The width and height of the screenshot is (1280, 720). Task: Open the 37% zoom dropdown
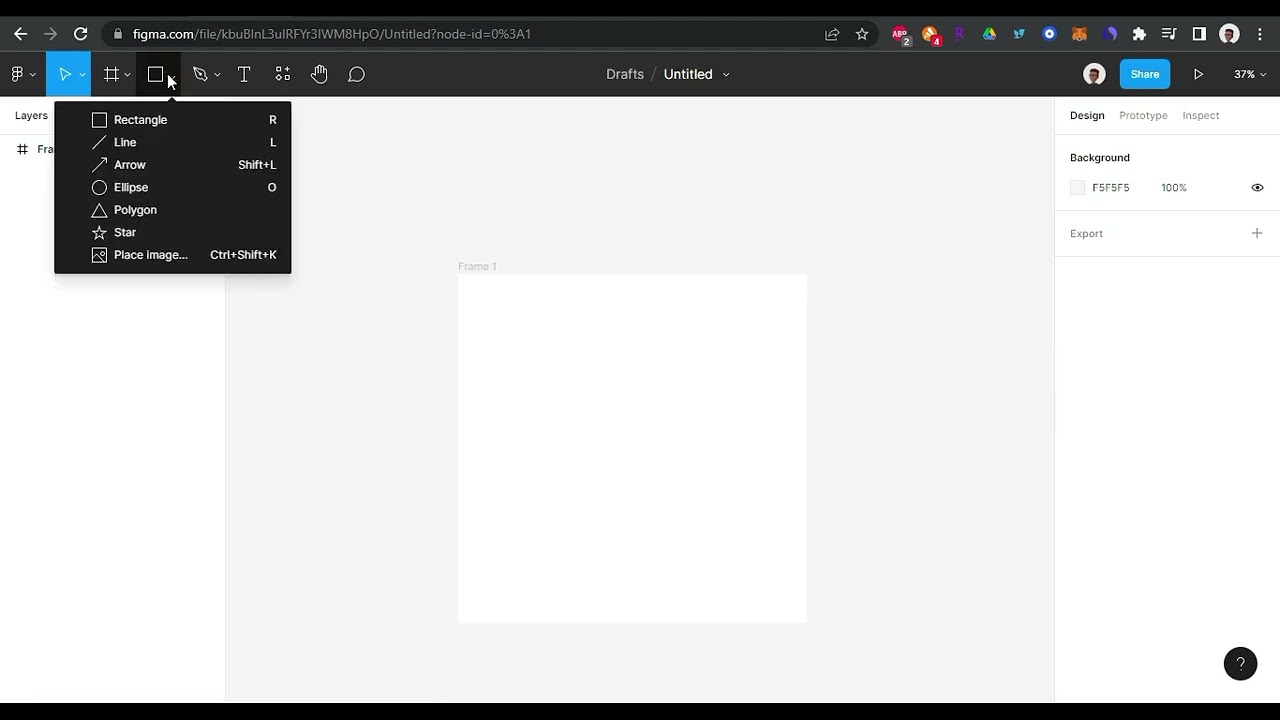(1250, 74)
